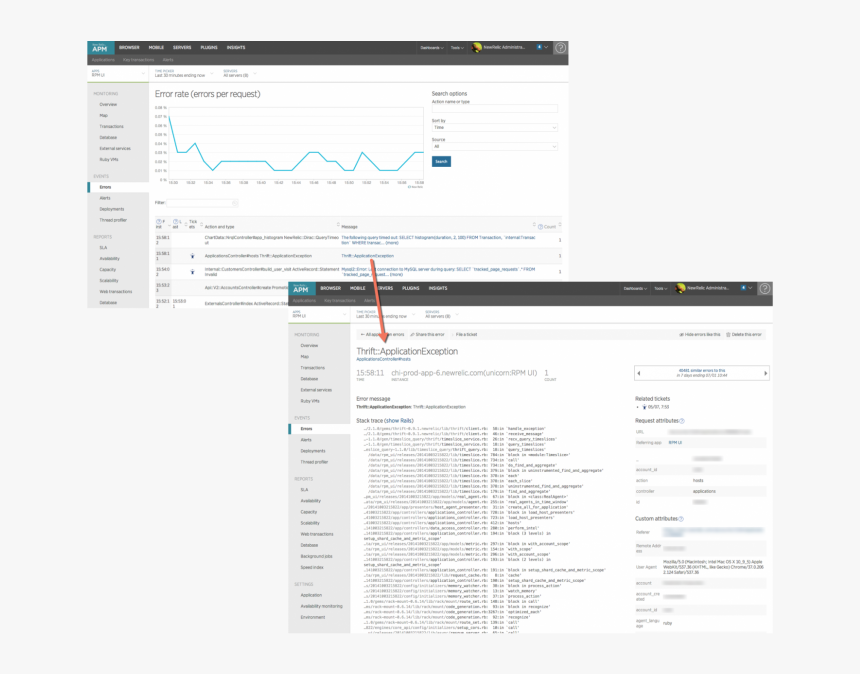The height and width of the screenshot is (674, 860).
Task: Click the APM logo in the error-detail window
Action: pyautogui.click(x=301, y=288)
